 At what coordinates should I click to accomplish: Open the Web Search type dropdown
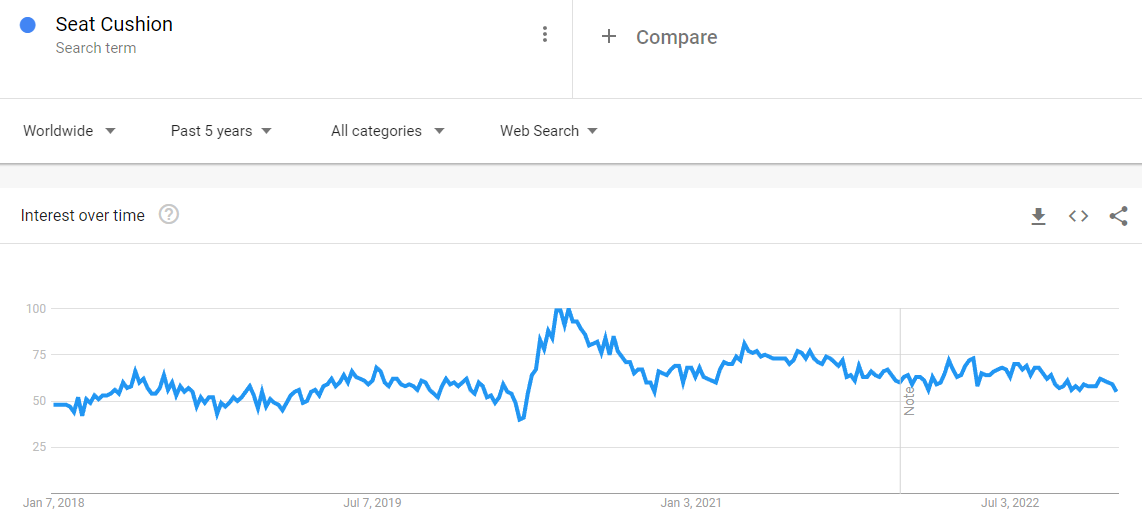(548, 131)
